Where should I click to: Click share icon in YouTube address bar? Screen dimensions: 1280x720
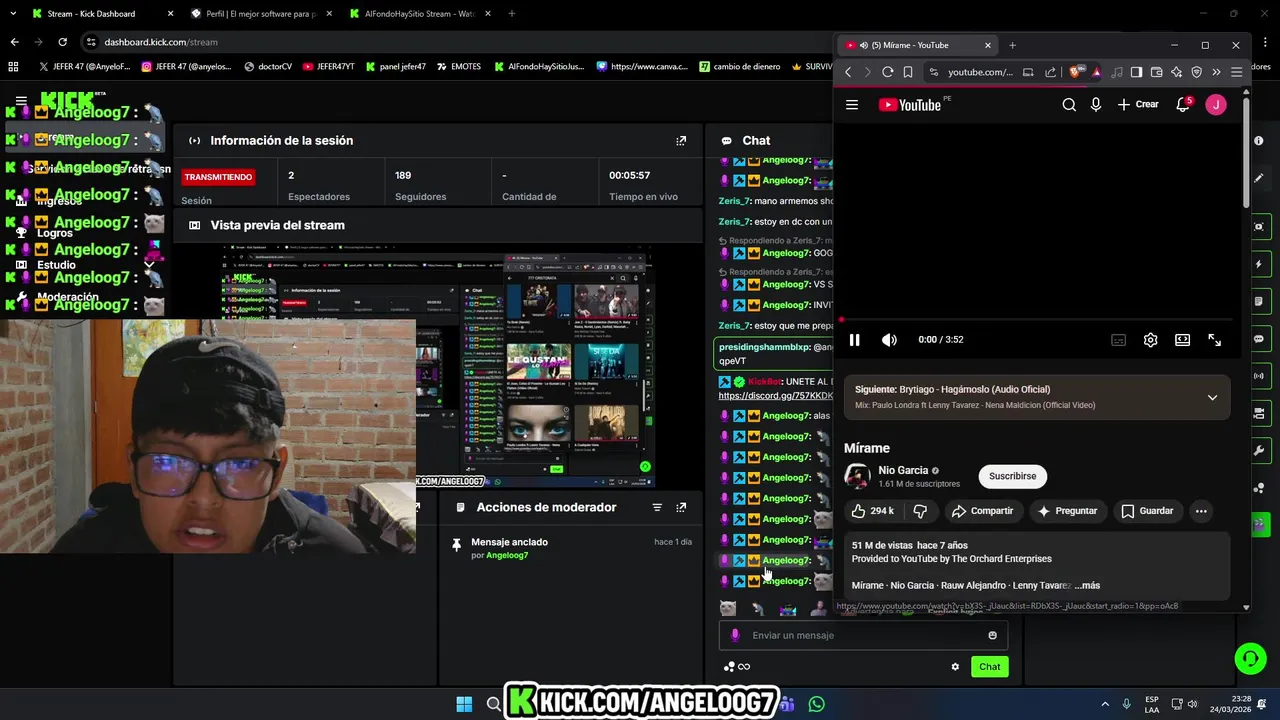coord(1050,72)
